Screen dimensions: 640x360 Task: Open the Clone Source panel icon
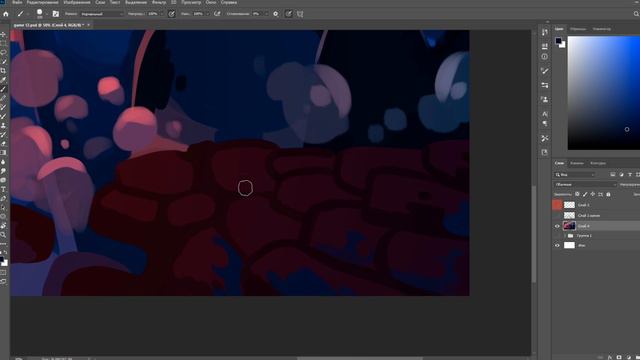point(544,99)
